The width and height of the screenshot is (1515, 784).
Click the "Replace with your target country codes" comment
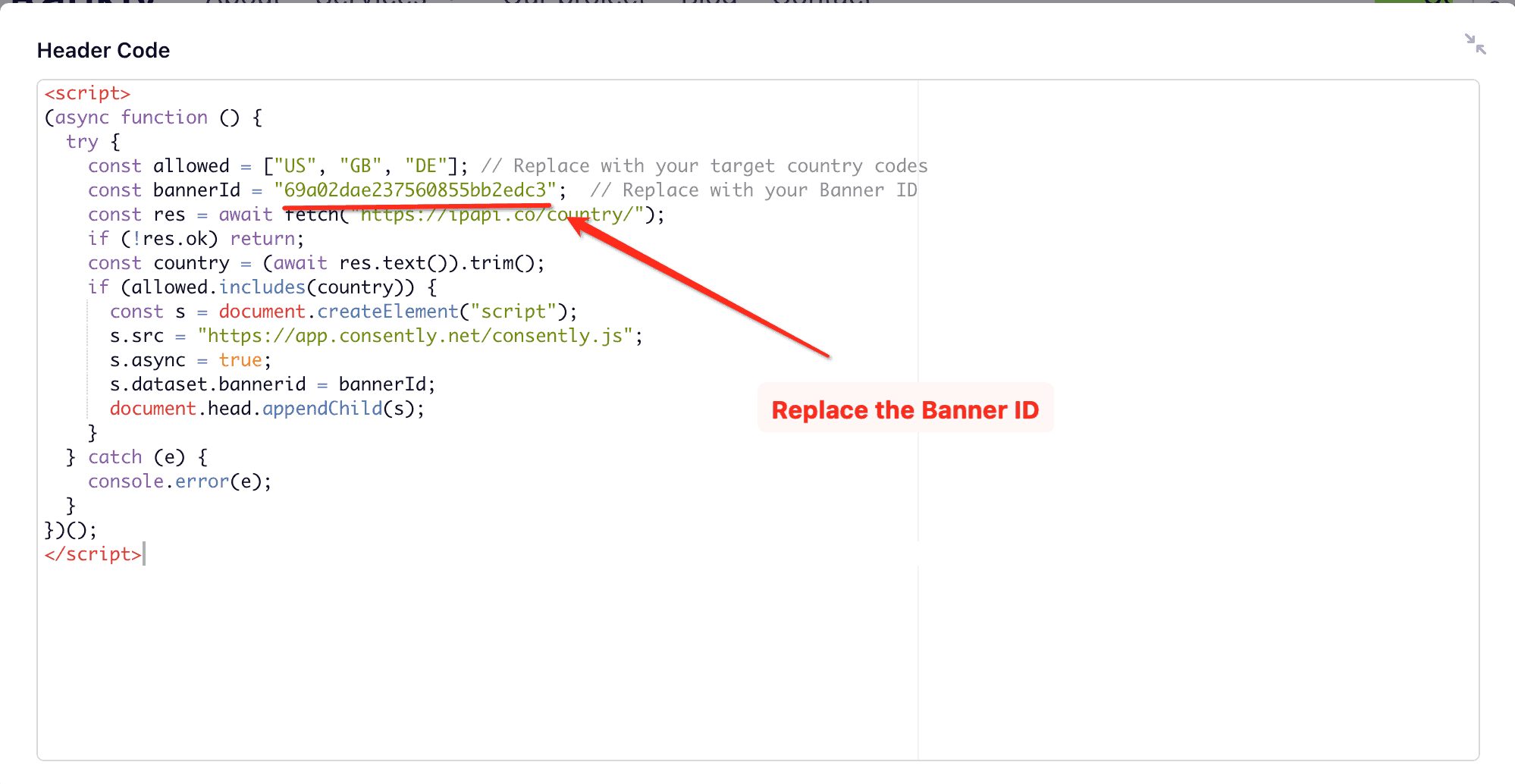704,166
